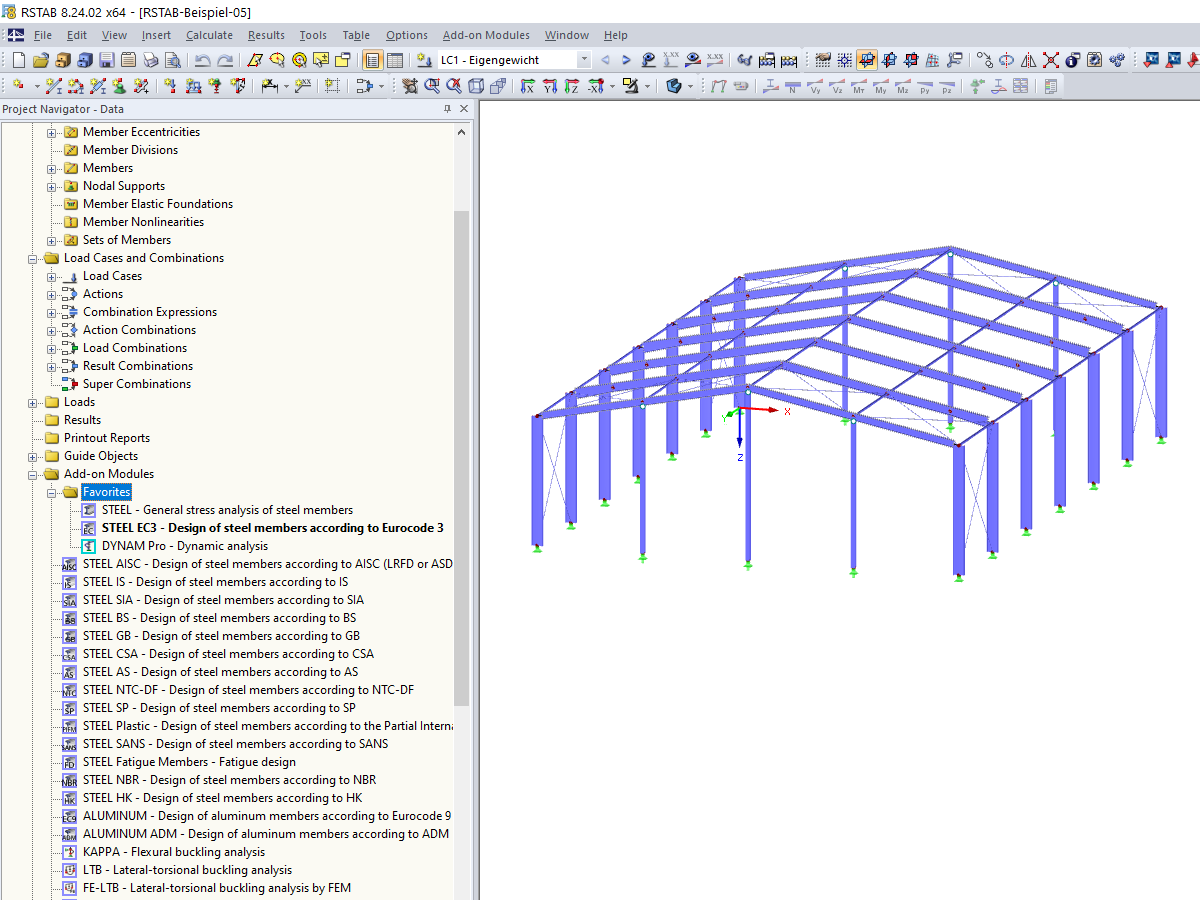The width and height of the screenshot is (1200, 900).
Task: Collapse the Favorites folder node
Action: (x=52, y=492)
